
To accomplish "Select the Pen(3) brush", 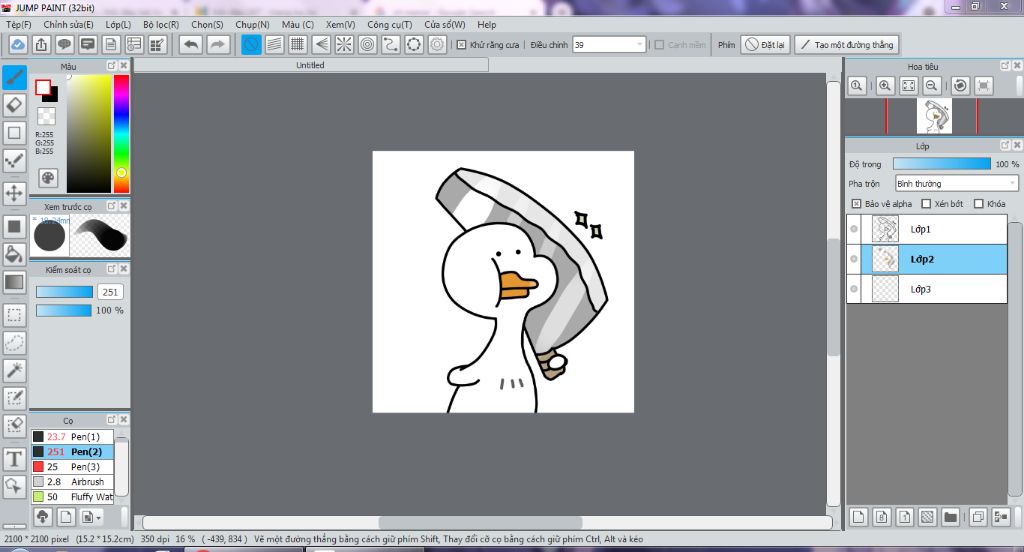I will coord(72,466).
